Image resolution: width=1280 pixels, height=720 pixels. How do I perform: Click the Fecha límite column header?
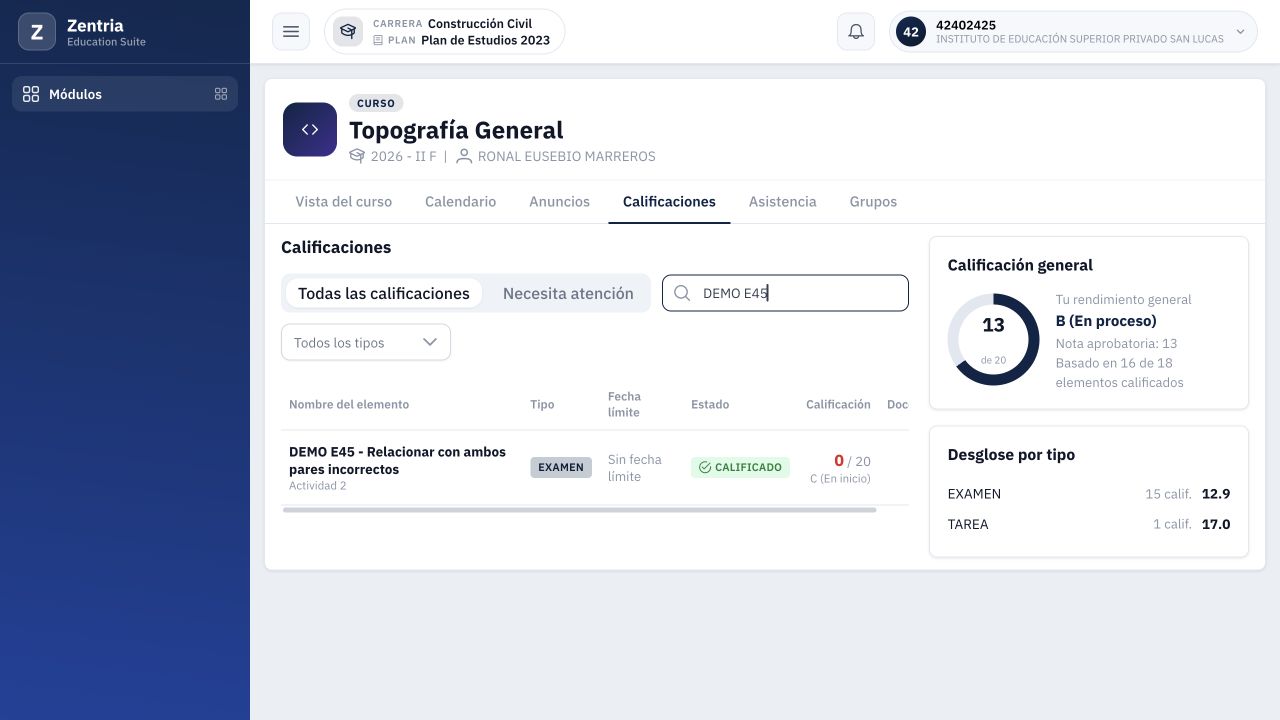click(625, 404)
